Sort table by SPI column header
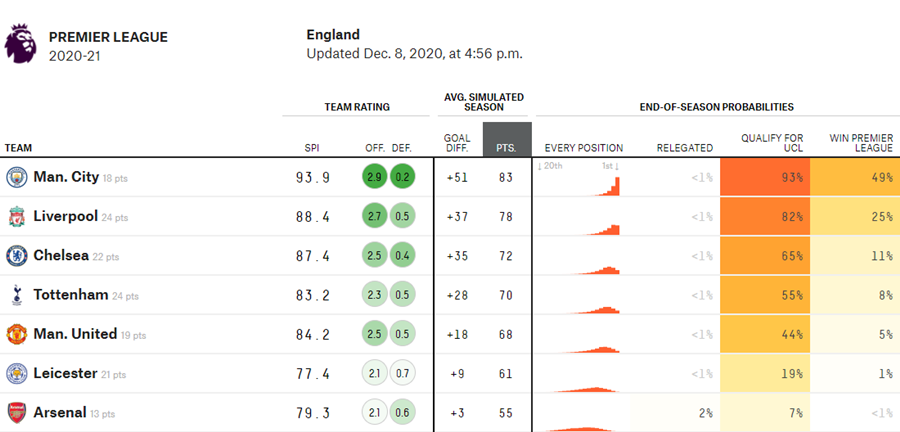 (312, 148)
